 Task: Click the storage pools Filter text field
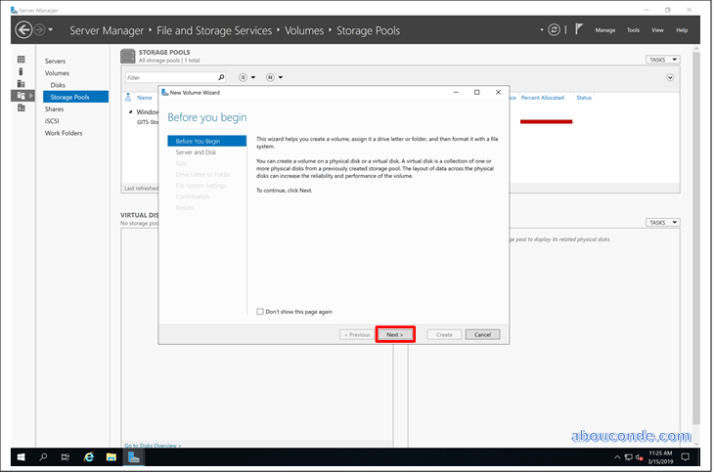[169, 77]
